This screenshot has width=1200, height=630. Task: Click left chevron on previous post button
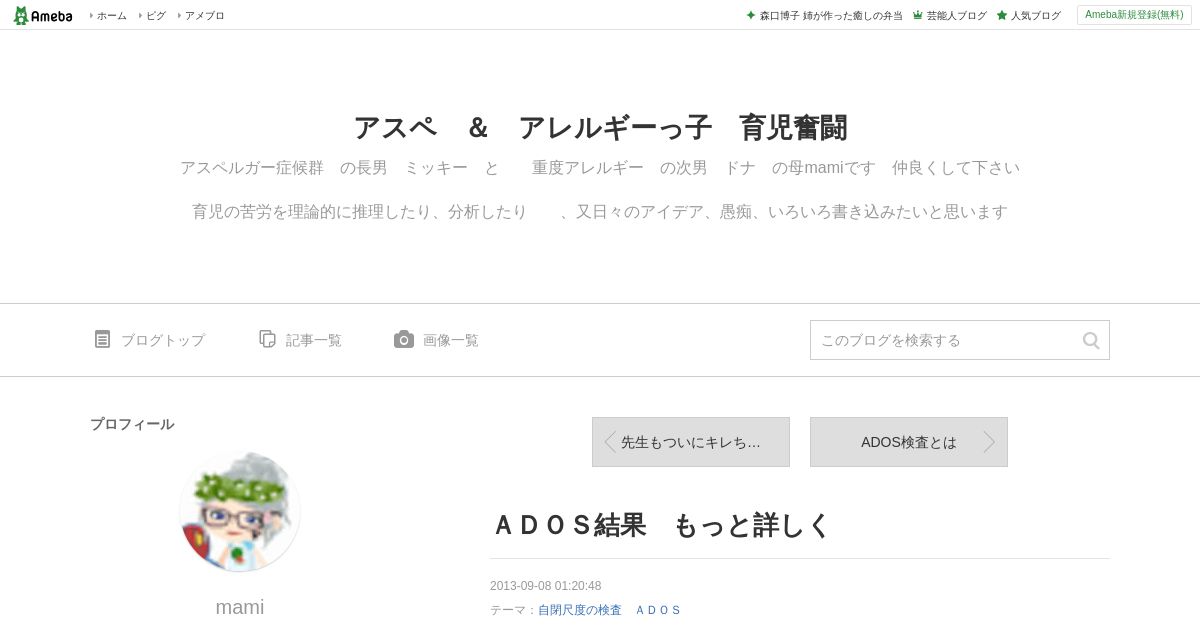(x=609, y=442)
